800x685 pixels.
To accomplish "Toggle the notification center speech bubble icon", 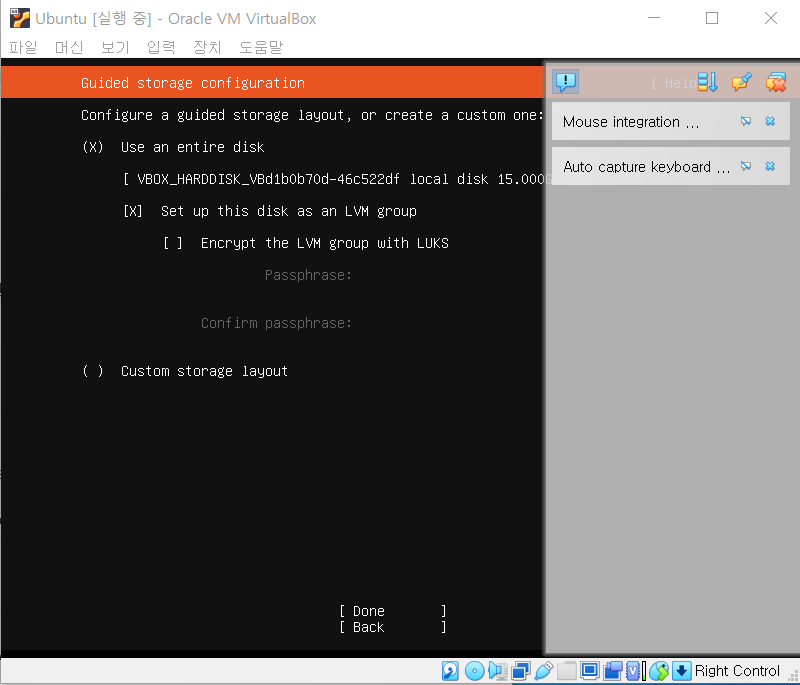I will (565, 82).
